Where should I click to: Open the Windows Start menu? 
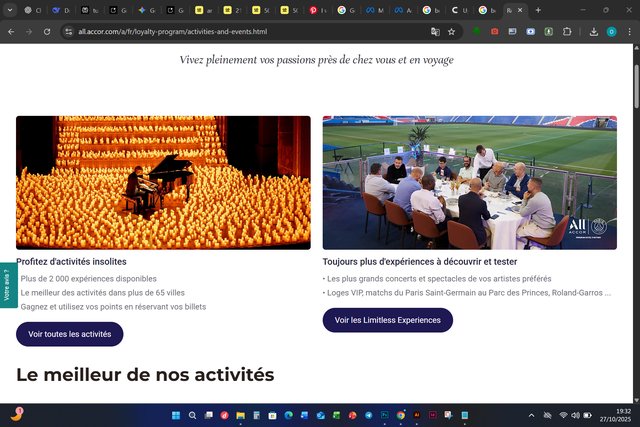pos(176,415)
